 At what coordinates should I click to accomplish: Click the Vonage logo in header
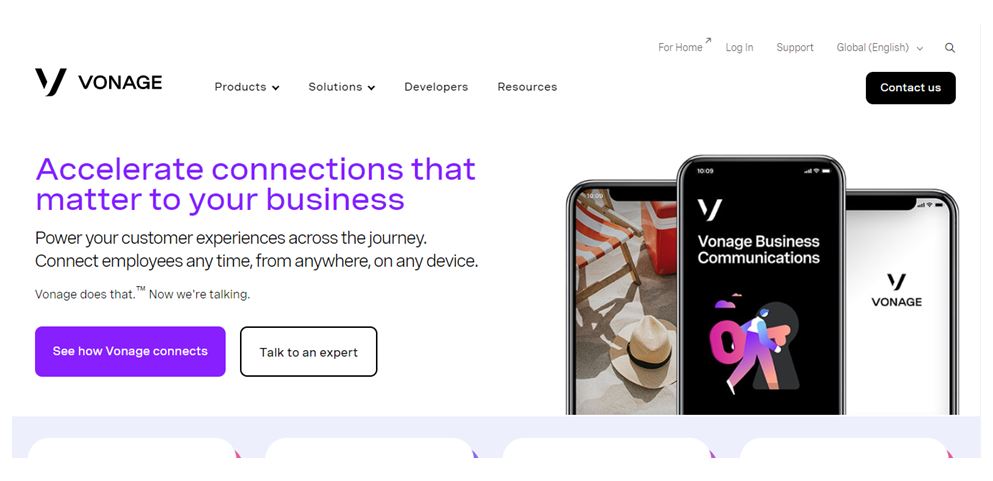click(x=99, y=82)
